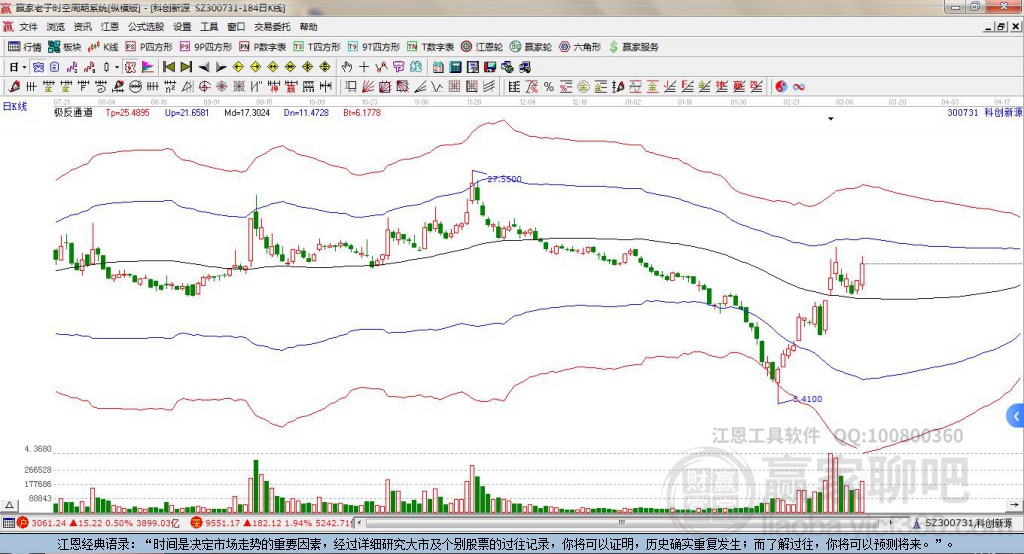Viewport: 1024px width, 554px height.
Task: Switch to the K线 chart view
Action: 103,47
